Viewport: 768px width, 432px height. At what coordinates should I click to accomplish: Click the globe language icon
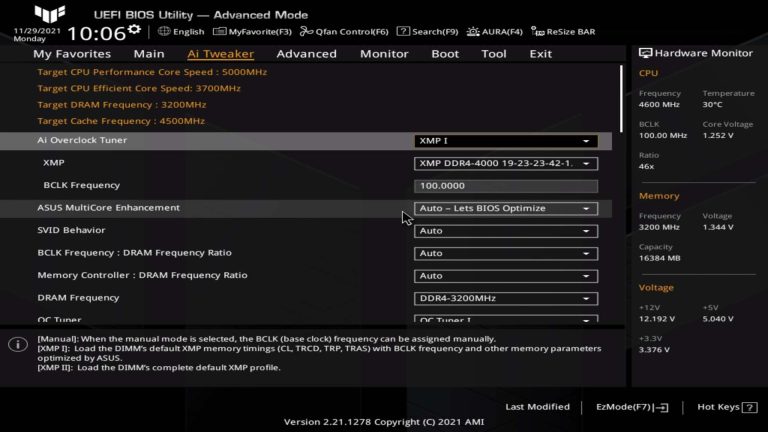tap(164, 31)
